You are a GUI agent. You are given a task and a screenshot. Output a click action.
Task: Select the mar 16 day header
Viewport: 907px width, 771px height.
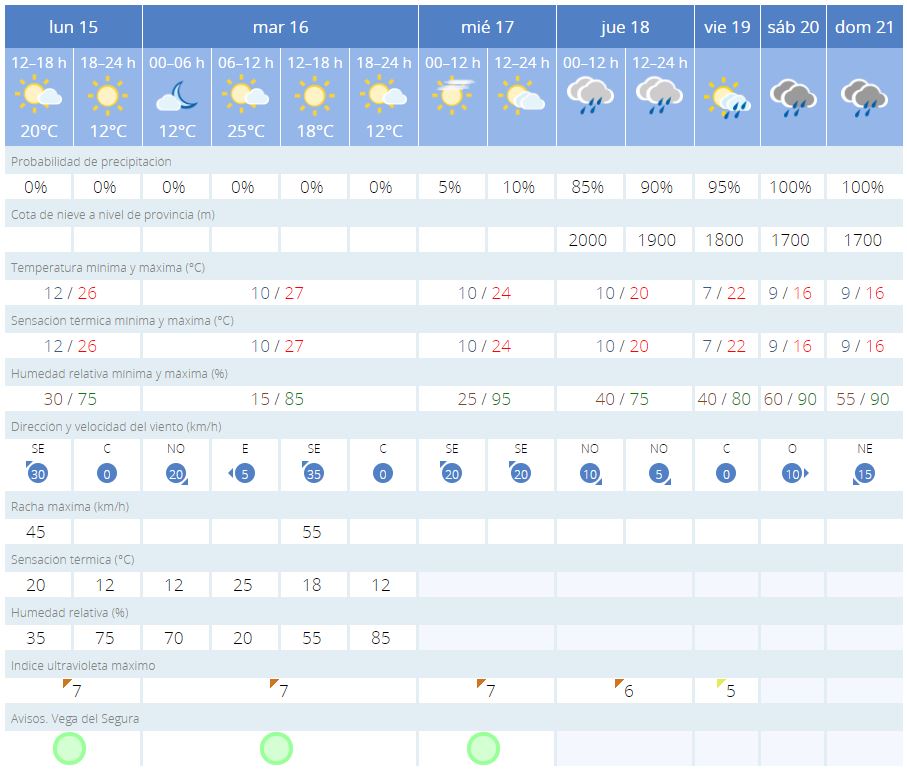280,26
